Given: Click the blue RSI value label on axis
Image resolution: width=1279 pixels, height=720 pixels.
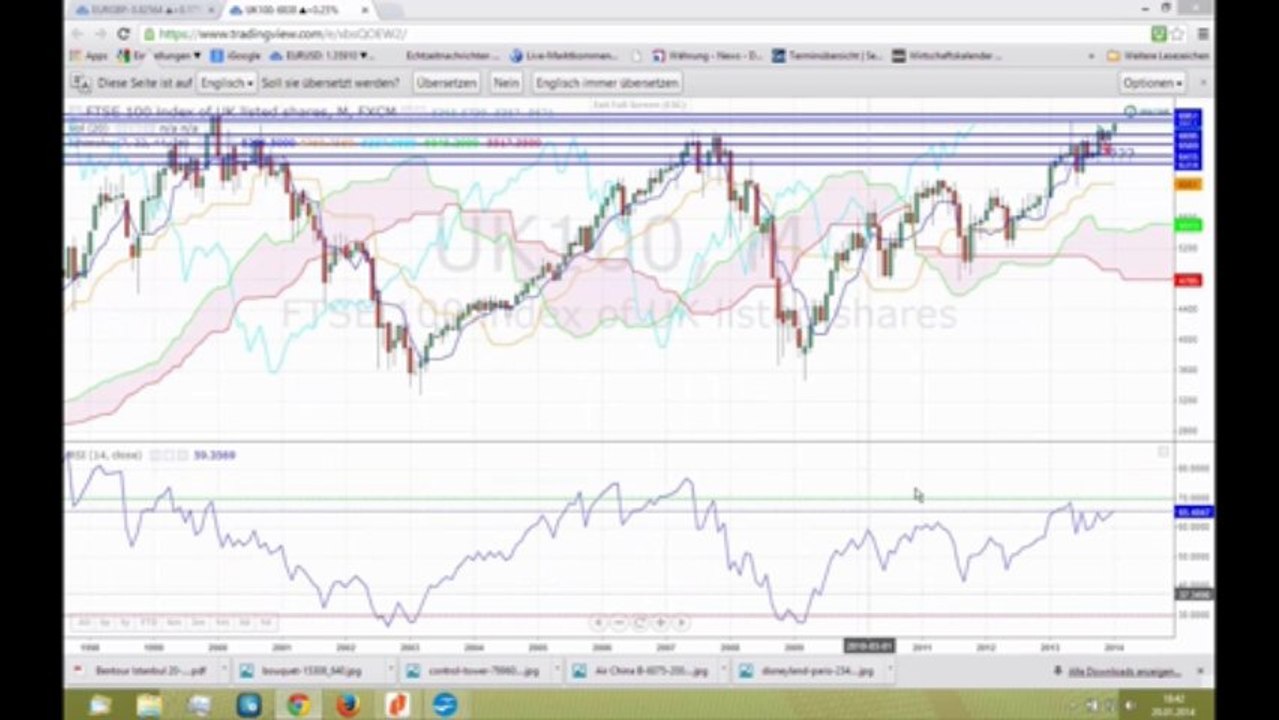Looking at the screenshot, I should coord(1195,512).
